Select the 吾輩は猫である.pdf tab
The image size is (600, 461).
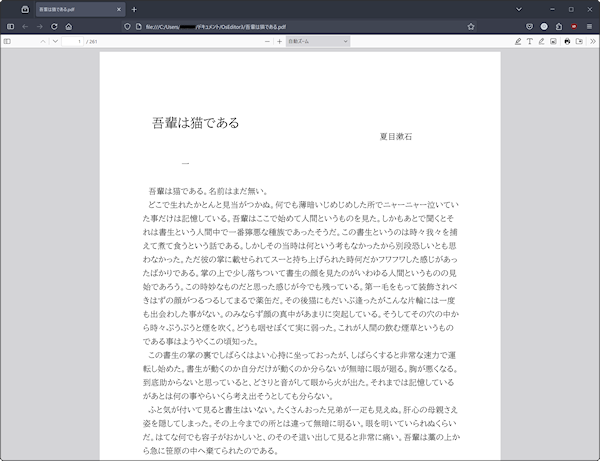tap(75, 9)
